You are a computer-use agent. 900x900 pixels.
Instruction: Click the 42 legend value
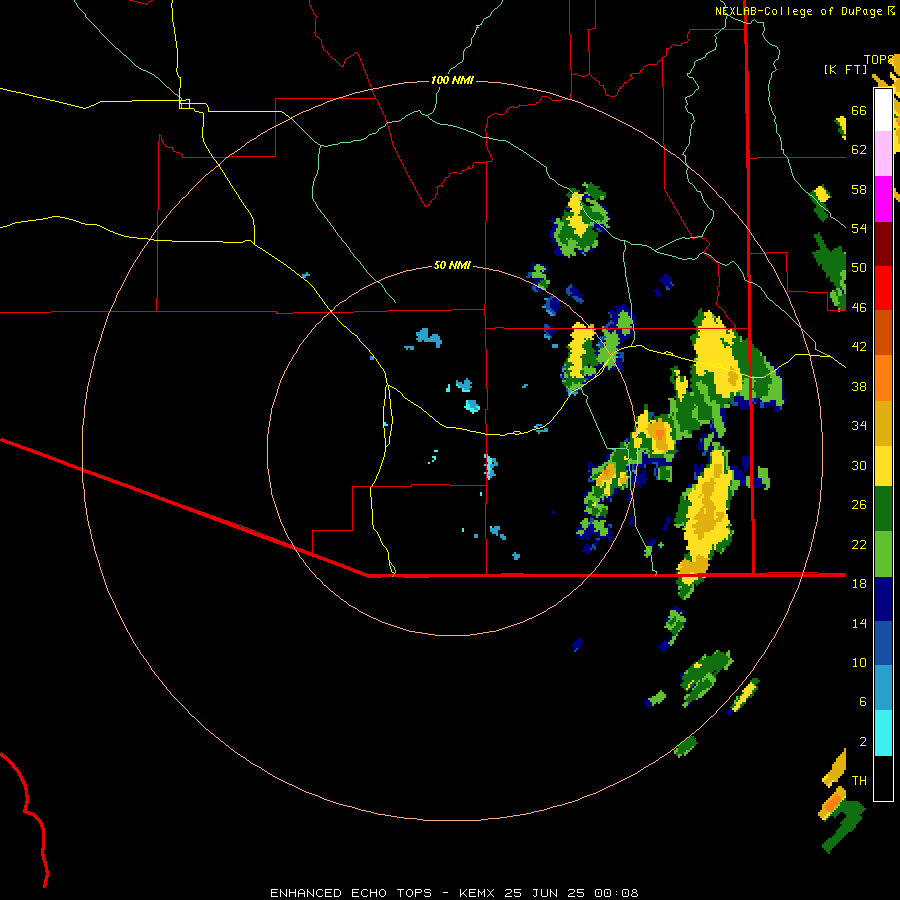click(859, 347)
